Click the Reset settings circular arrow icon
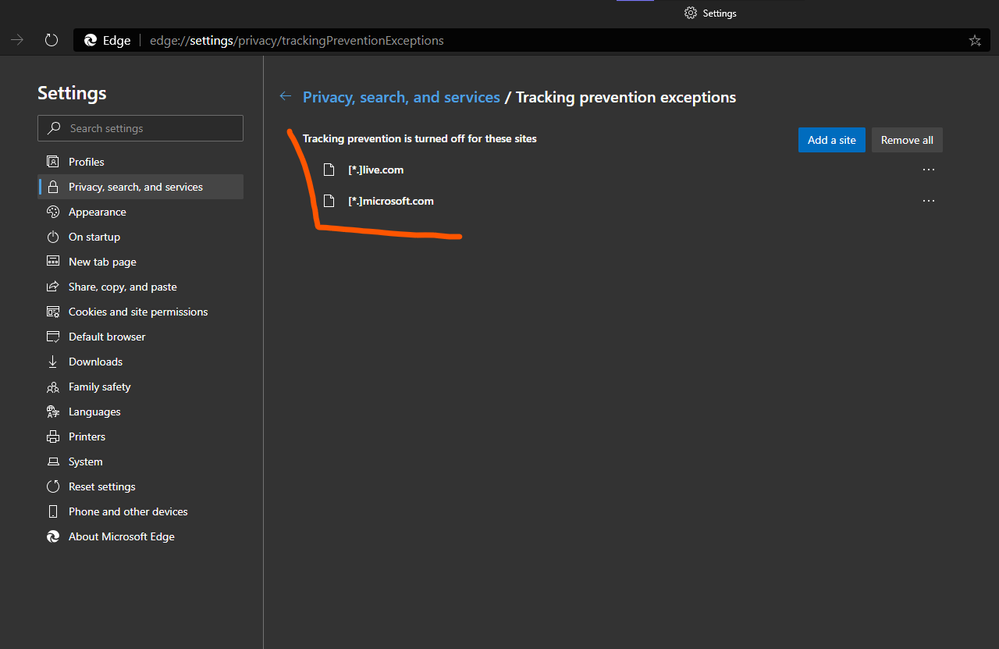The image size is (999, 649). 53,487
